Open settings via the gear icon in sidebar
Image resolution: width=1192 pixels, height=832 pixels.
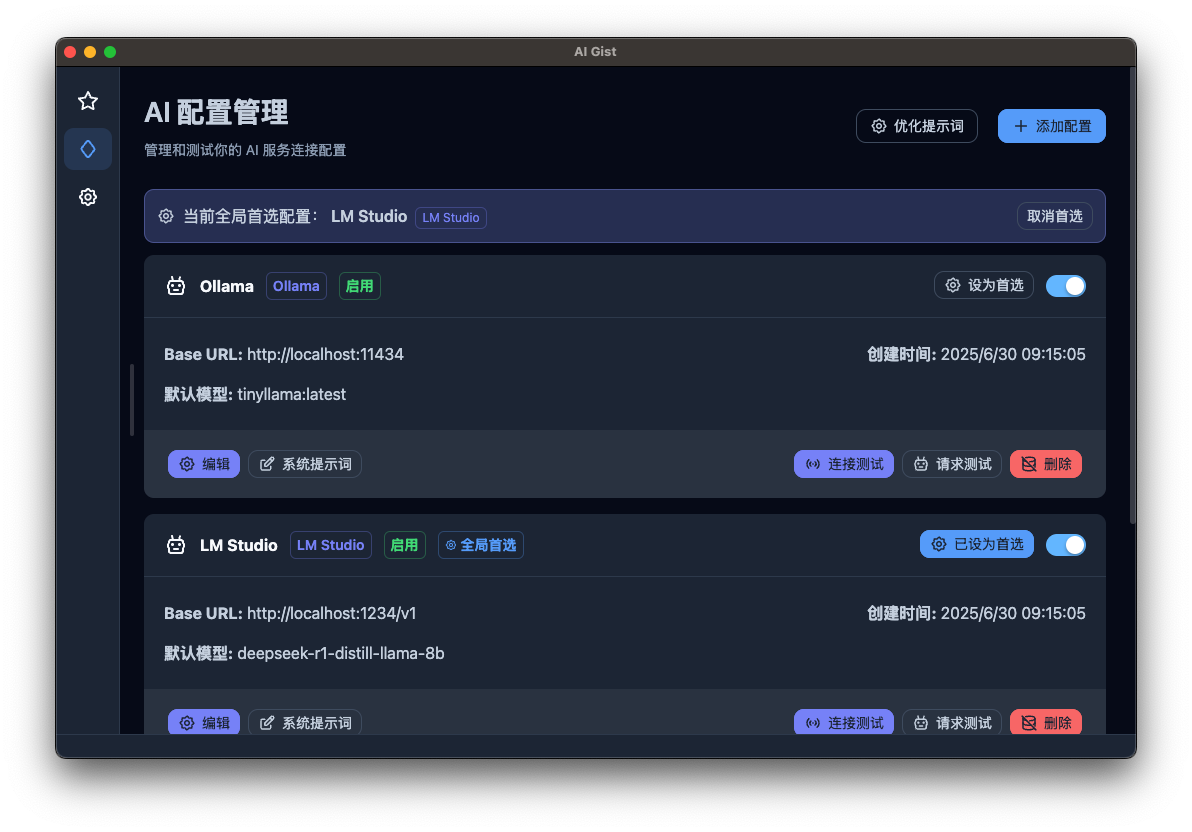point(88,197)
